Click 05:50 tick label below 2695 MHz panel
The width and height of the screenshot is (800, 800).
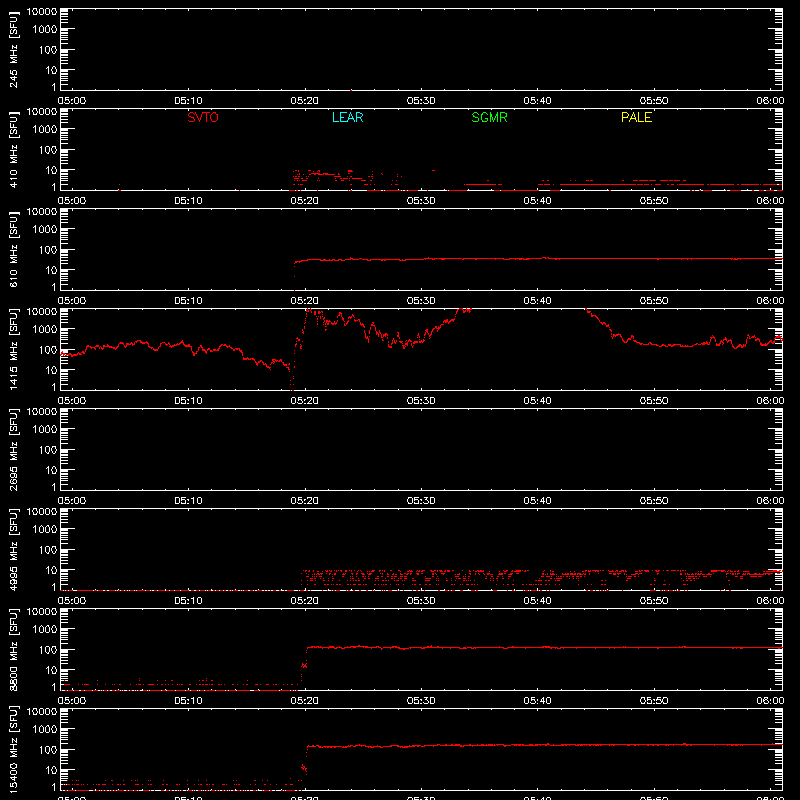click(x=654, y=501)
